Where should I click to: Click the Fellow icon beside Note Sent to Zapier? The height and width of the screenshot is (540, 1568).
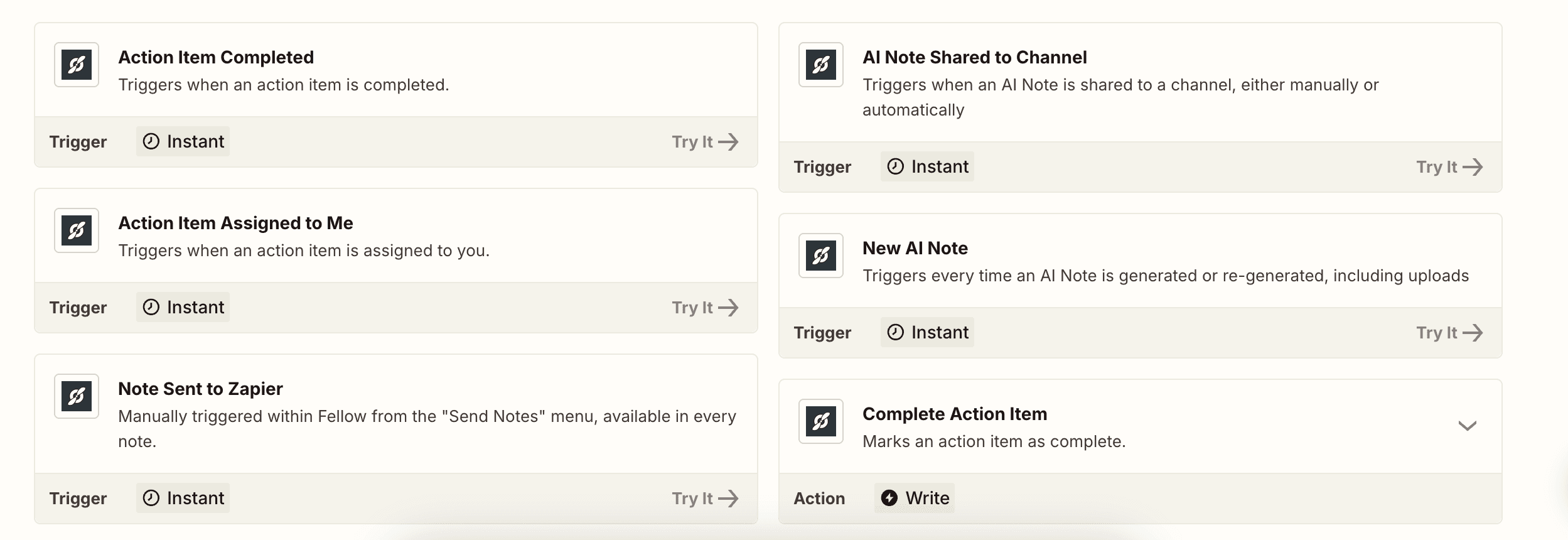[x=77, y=396]
